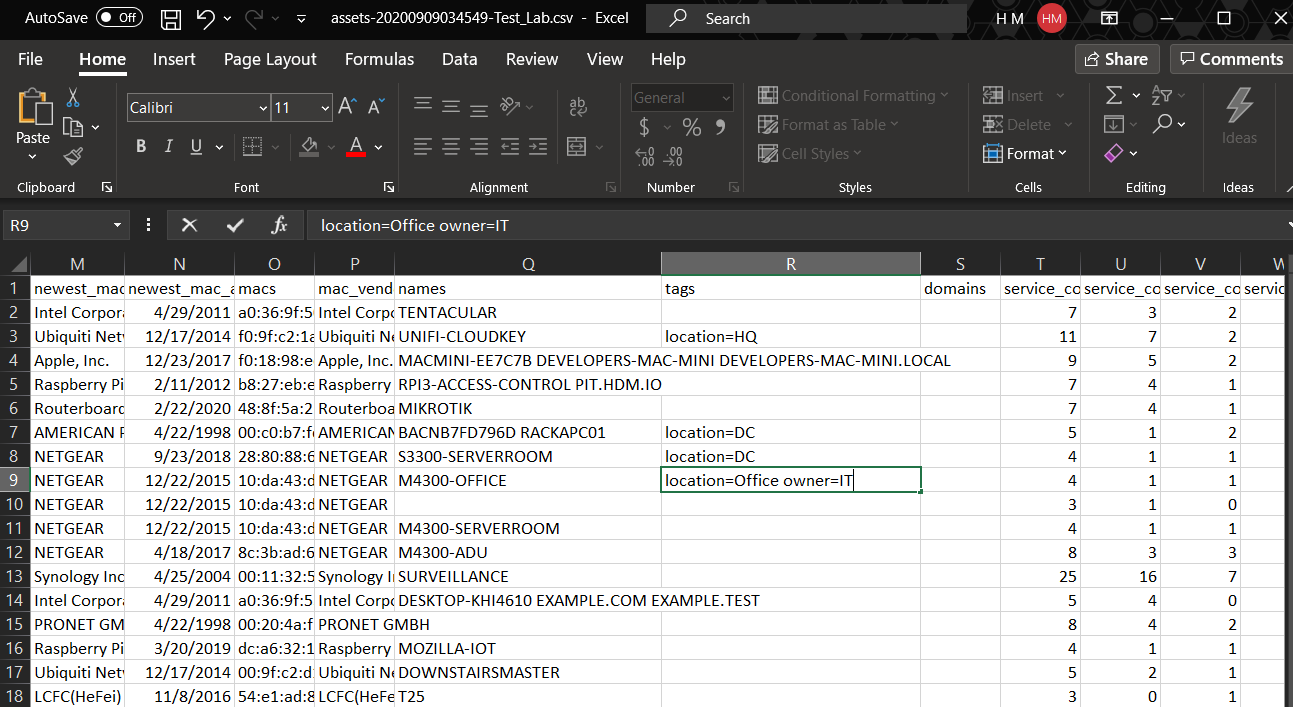1293x707 pixels.
Task: Apply bold formatting to the selection
Action: point(140,146)
